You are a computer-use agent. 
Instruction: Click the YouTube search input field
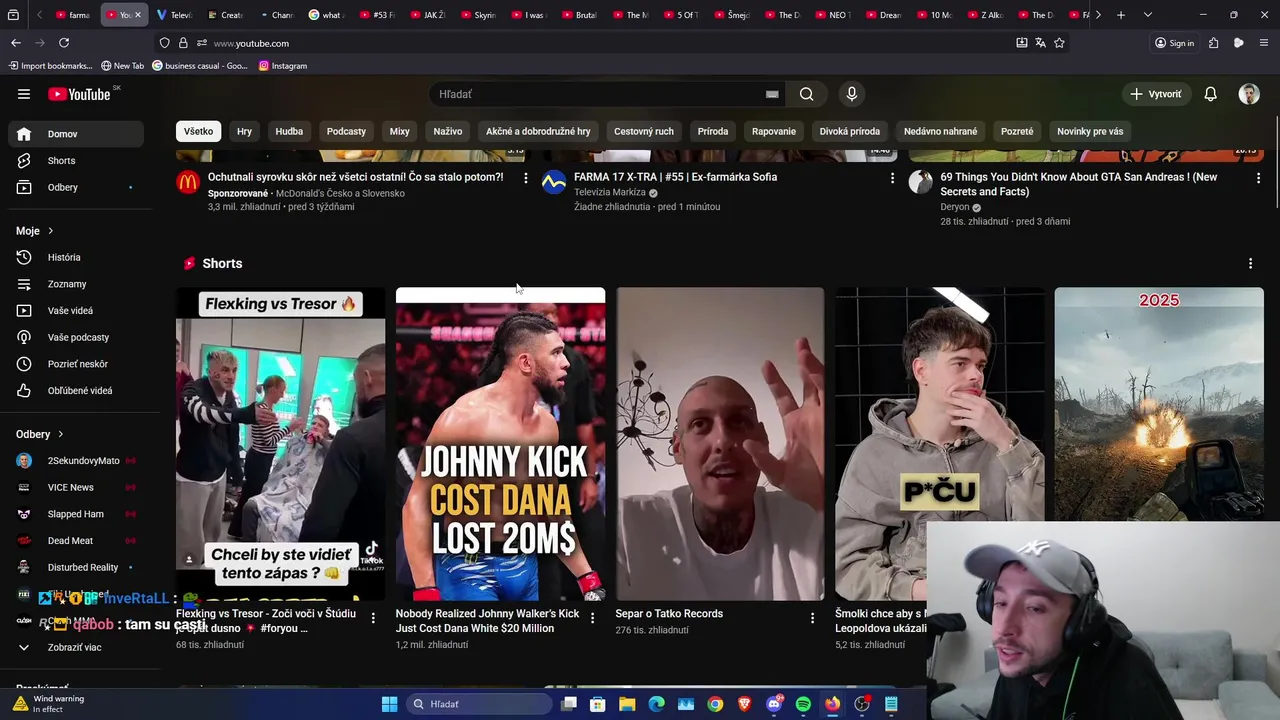click(x=600, y=94)
